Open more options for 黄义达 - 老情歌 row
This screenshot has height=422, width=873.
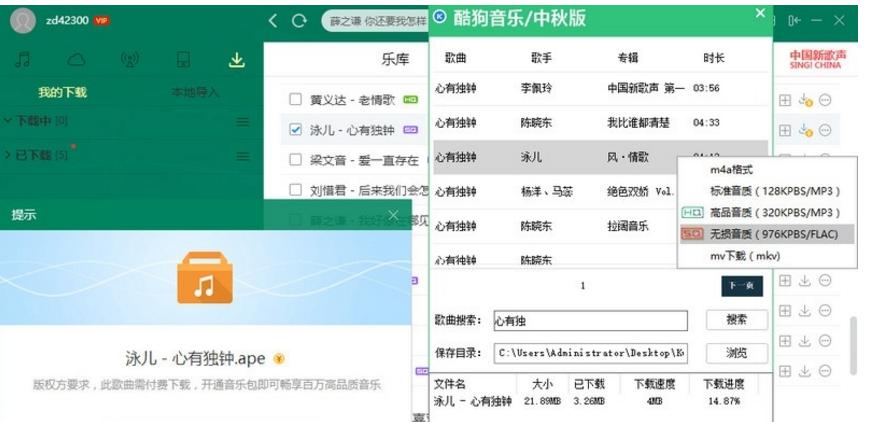[x=825, y=100]
